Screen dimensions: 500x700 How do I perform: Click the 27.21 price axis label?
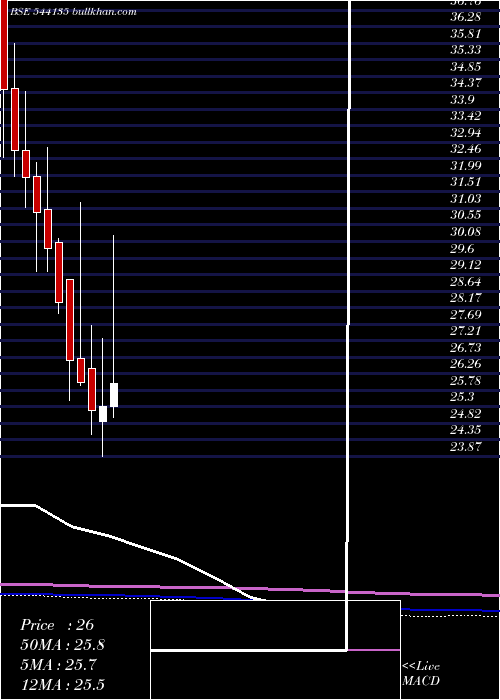tap(466, 331)
